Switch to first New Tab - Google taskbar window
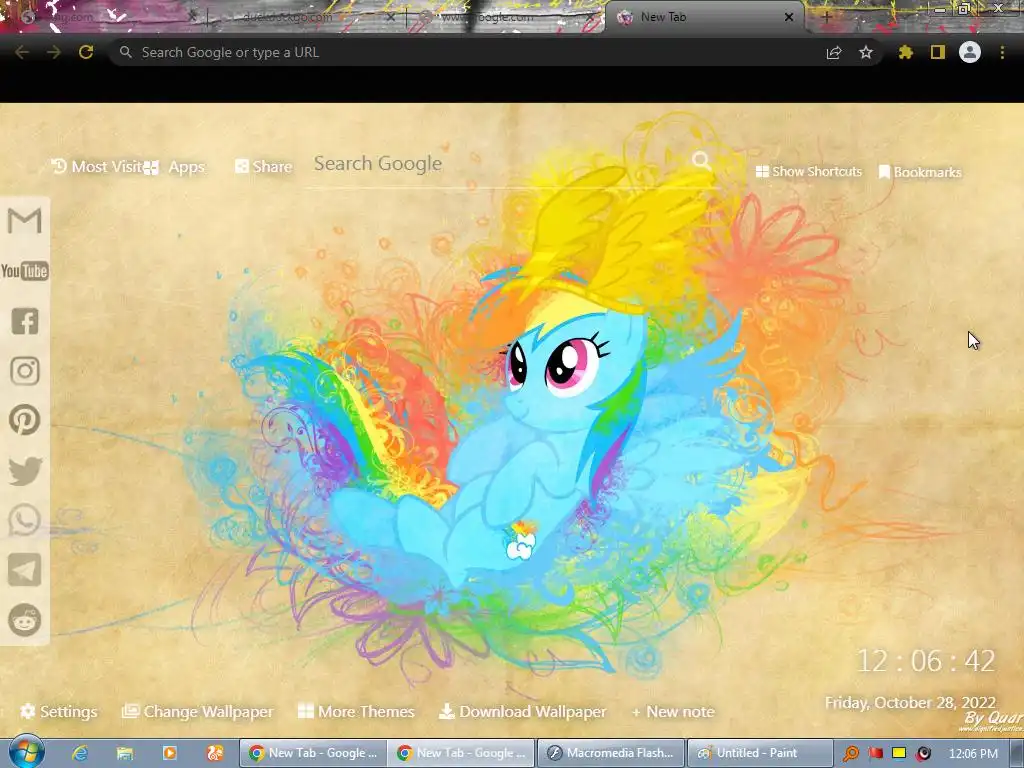The width and height of the screenshot is (1024, 768). point(313,753)
